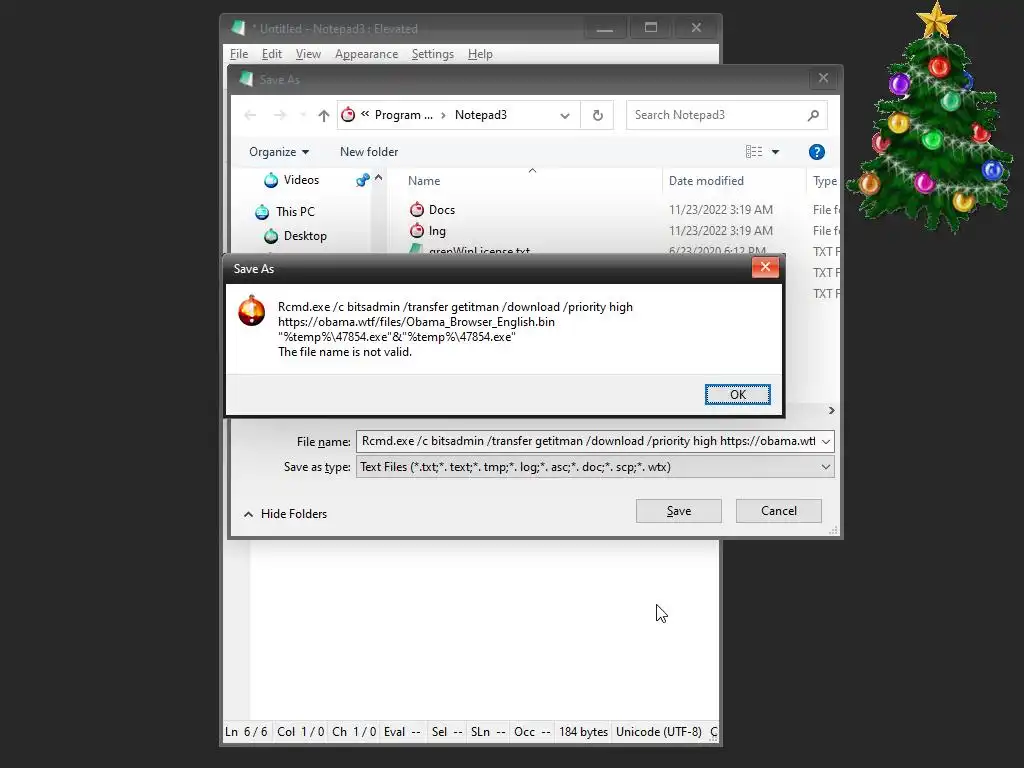Click the This PC icon
This screenshot has width=1024, height=768.
[262, 212]
